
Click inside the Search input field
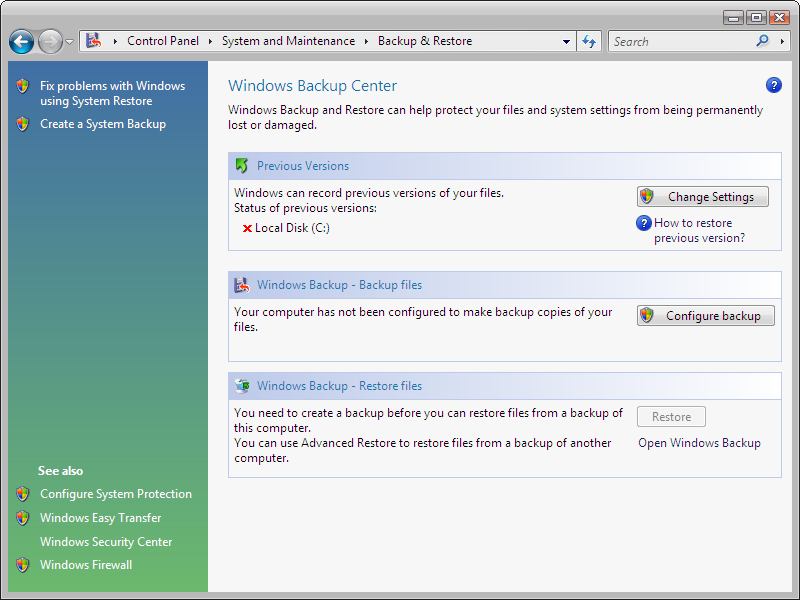tap(680, 42)
